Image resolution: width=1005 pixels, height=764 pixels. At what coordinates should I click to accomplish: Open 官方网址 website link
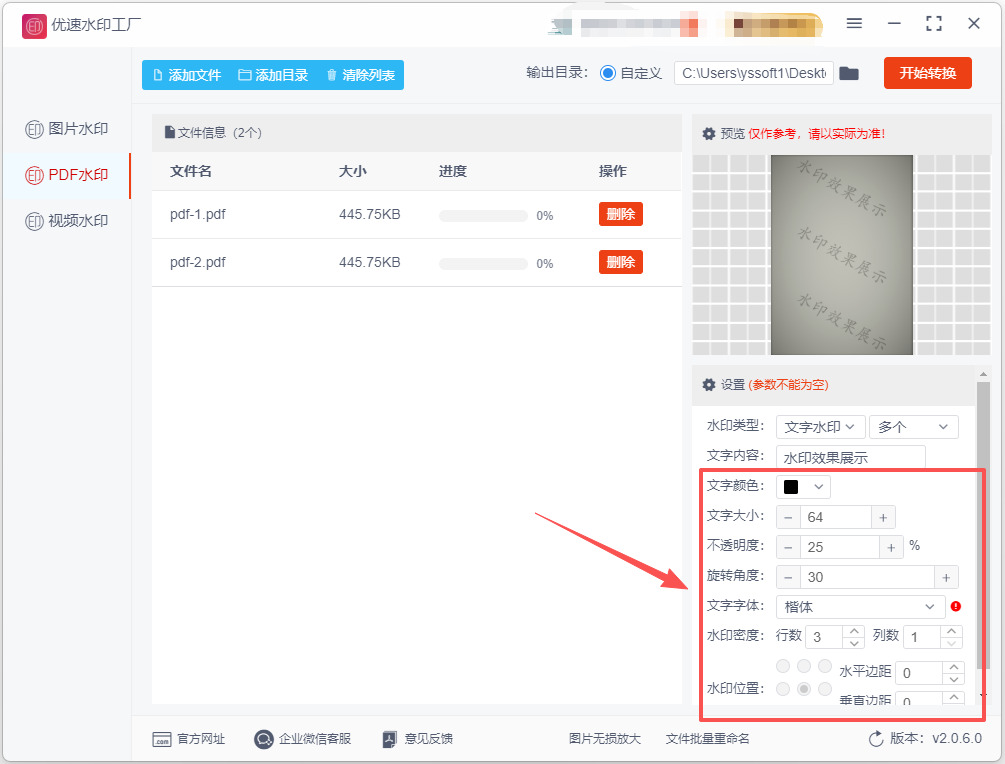(189, 739)
